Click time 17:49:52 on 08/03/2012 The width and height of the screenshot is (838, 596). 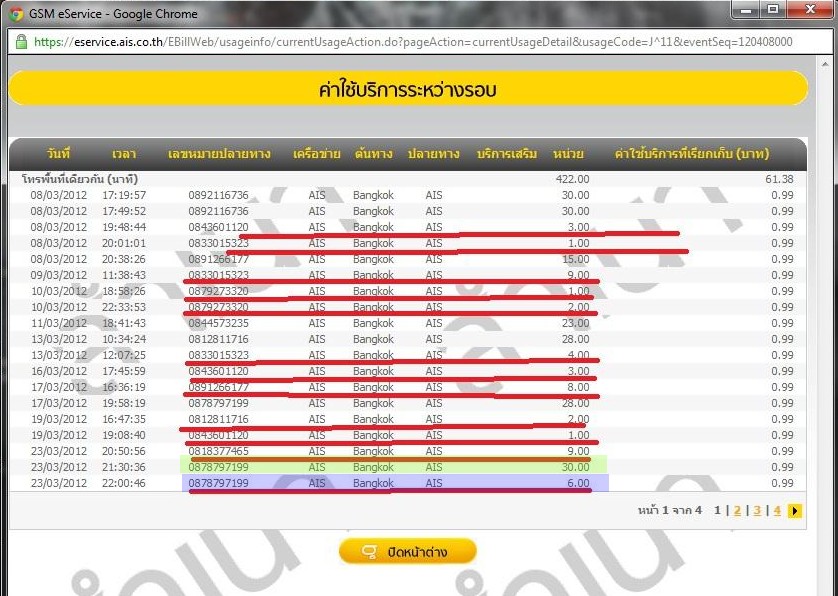(123, 211)
